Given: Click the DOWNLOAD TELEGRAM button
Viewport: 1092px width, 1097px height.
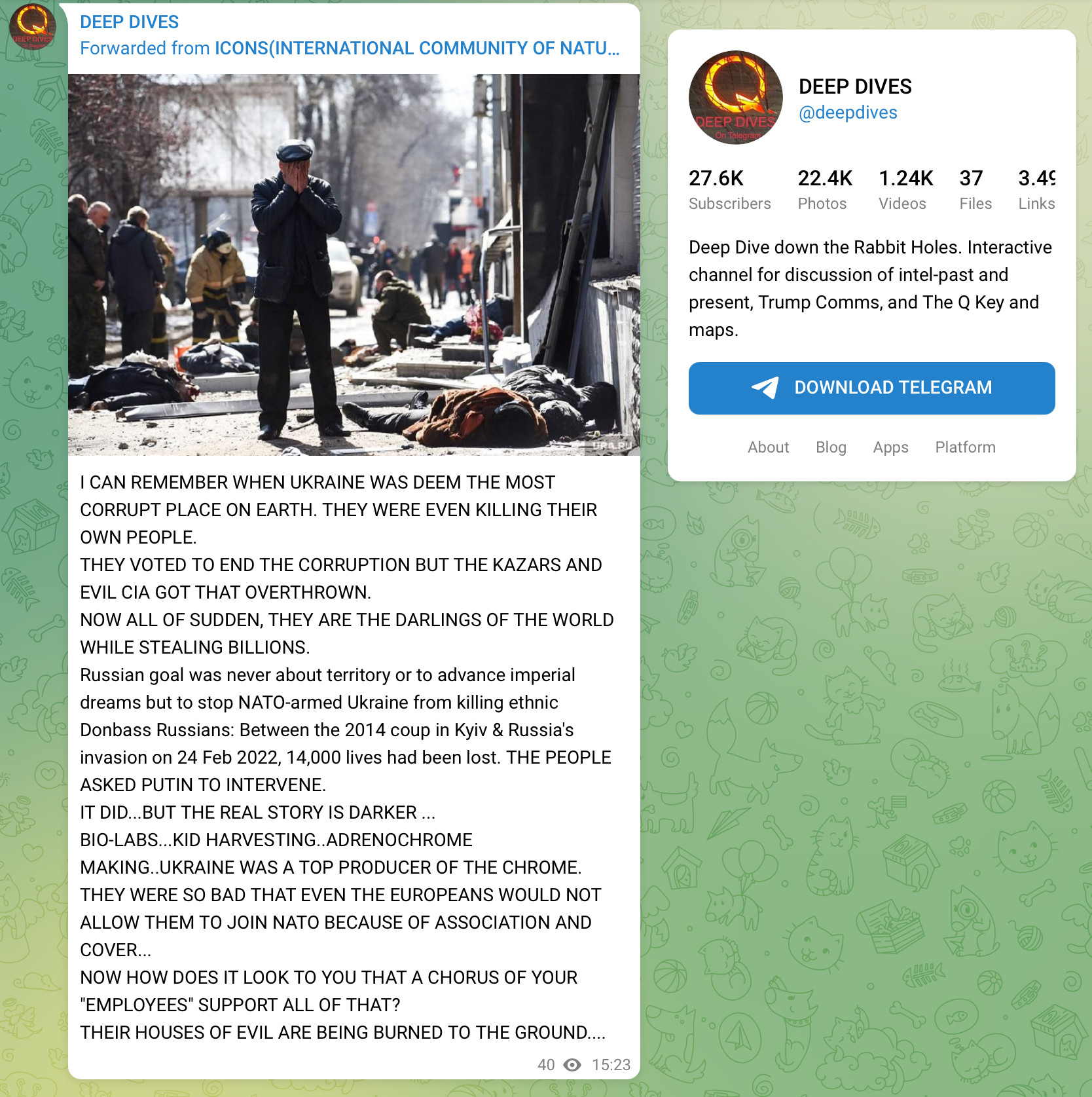Looking at the screenshot, I should pyautogui.click(x=872, y=388).
